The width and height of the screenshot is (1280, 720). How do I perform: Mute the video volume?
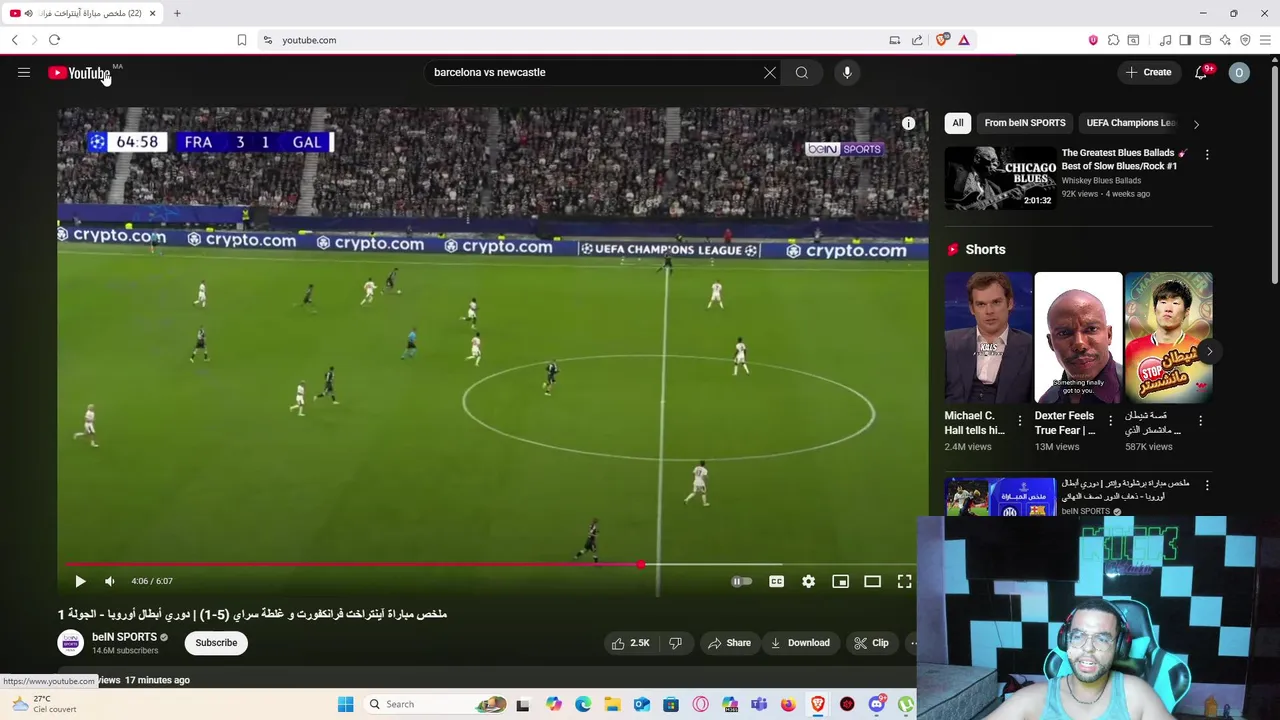click(x=110, y=581)
